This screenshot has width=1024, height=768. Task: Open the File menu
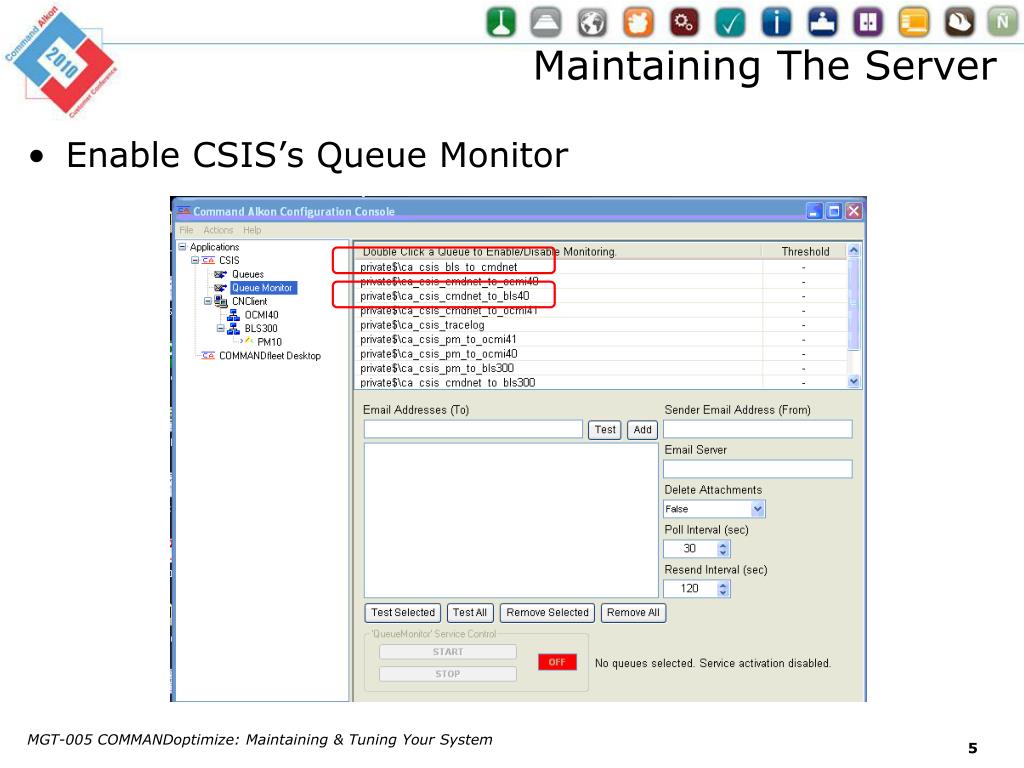coord(187,230)
